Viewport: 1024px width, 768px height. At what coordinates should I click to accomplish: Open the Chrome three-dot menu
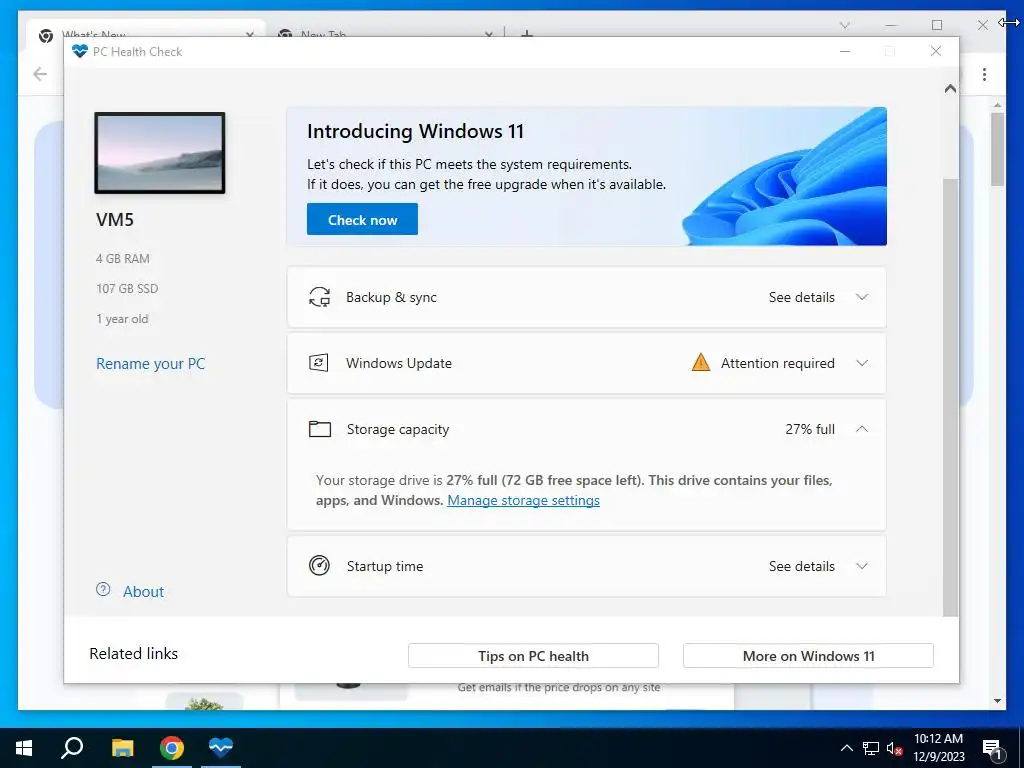coord(984,74)
